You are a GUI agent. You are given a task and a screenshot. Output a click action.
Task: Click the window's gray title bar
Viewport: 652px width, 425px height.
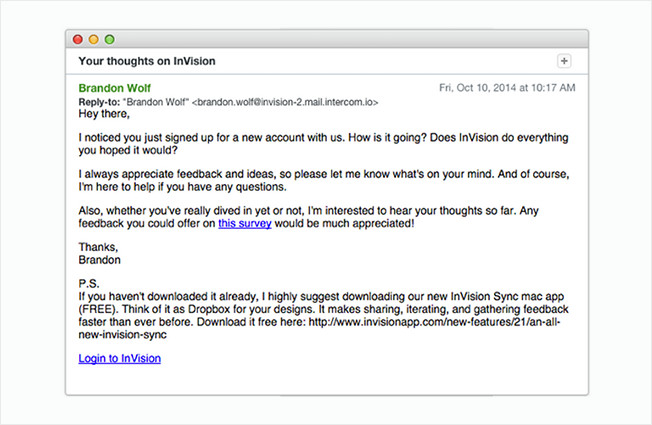(327, 40)
